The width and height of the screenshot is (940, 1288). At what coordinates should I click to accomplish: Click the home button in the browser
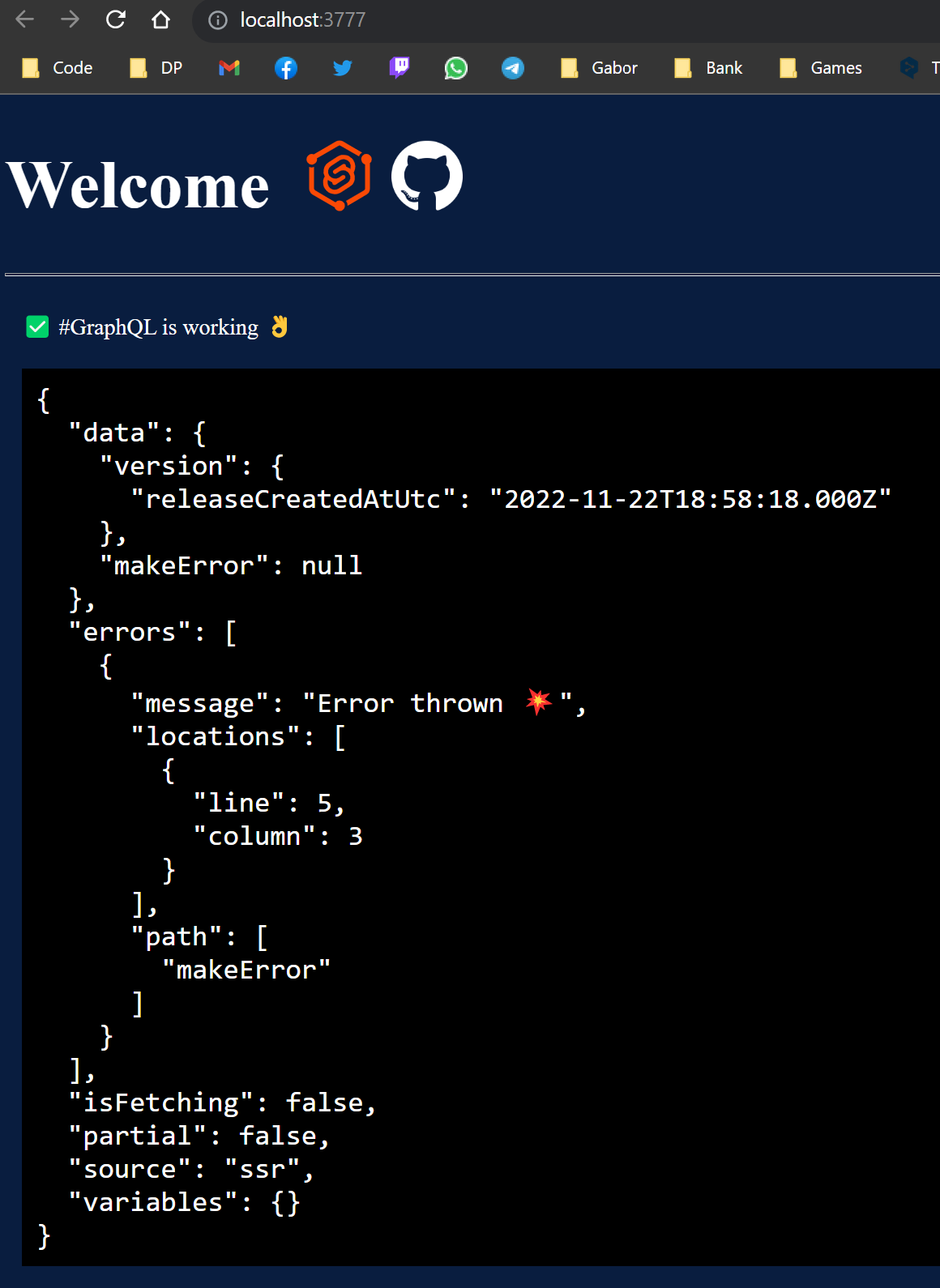161,19
